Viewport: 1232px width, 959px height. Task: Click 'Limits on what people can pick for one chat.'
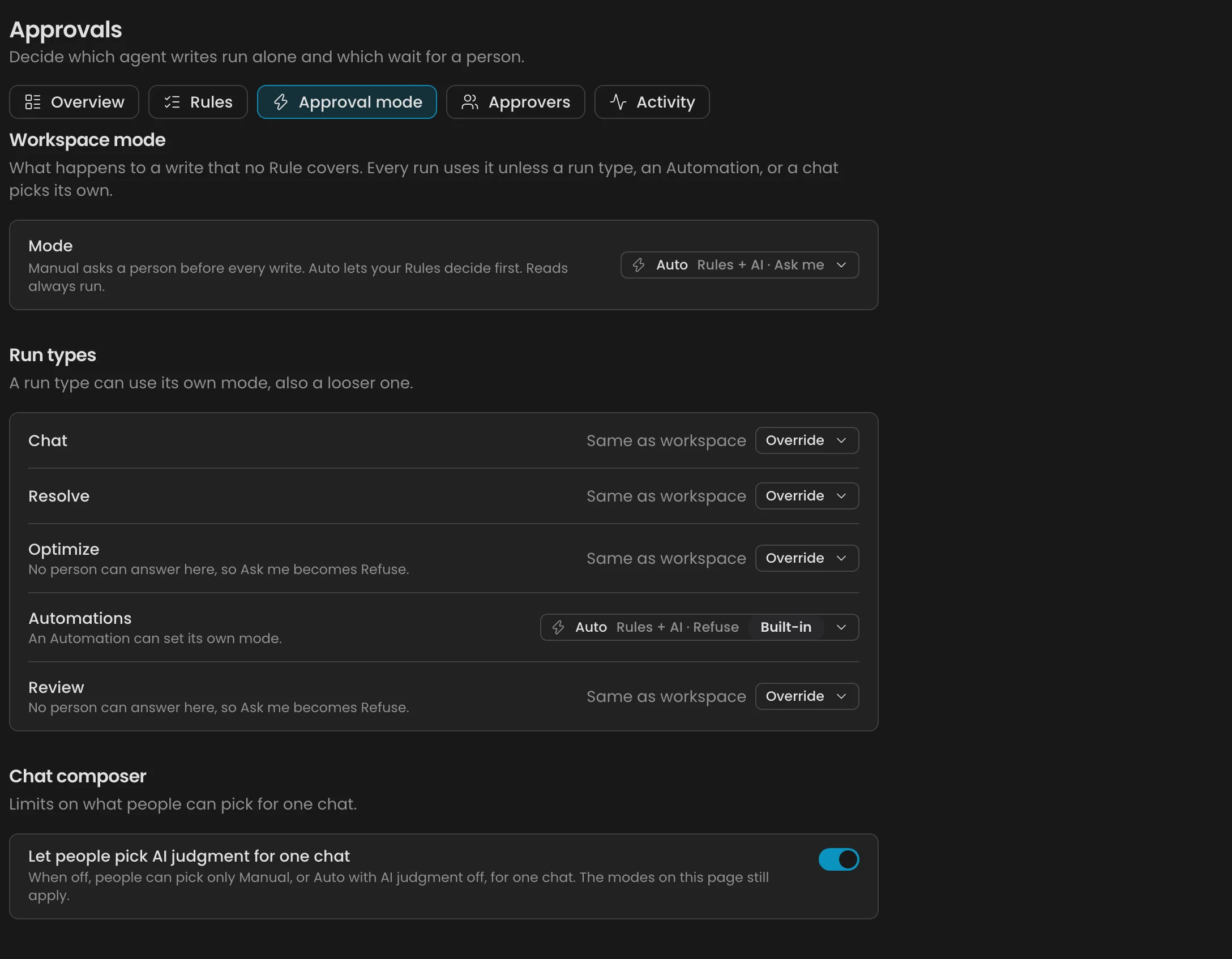tap(183, 804)
